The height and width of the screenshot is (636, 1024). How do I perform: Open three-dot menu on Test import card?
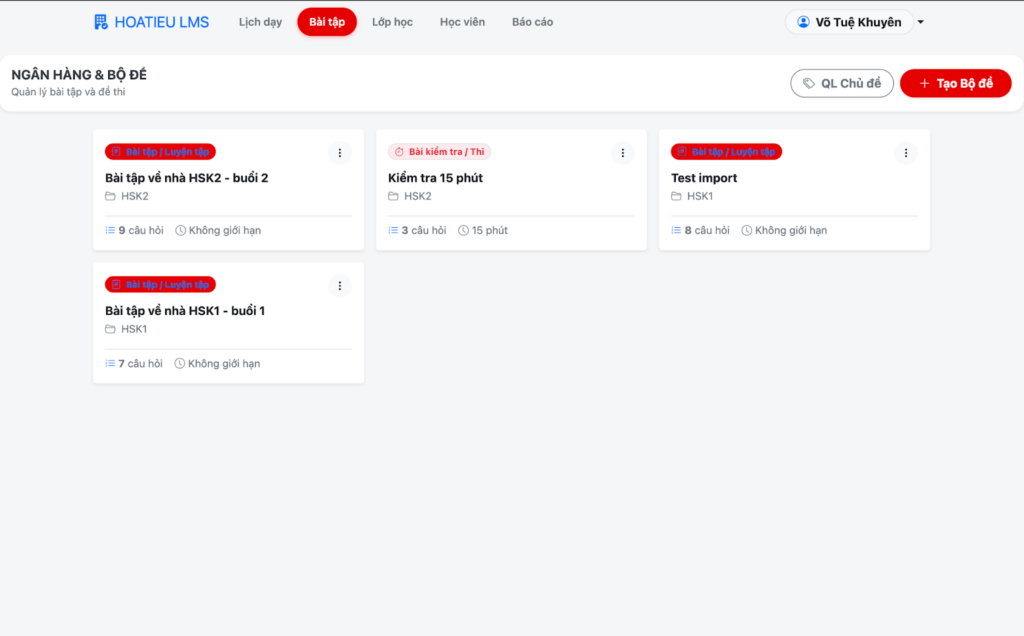[x=906, y=153]
